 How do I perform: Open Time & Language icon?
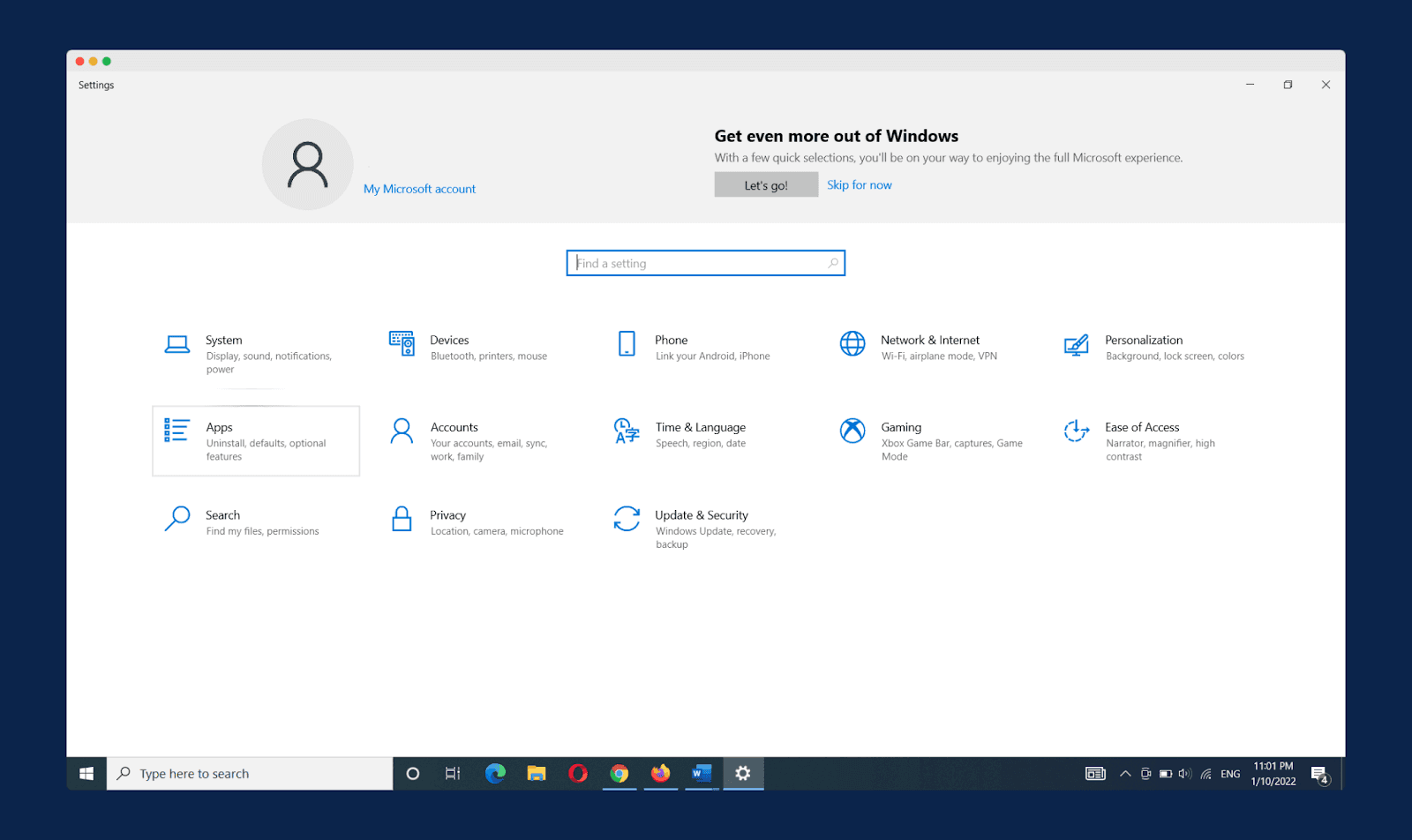[627, 431]
